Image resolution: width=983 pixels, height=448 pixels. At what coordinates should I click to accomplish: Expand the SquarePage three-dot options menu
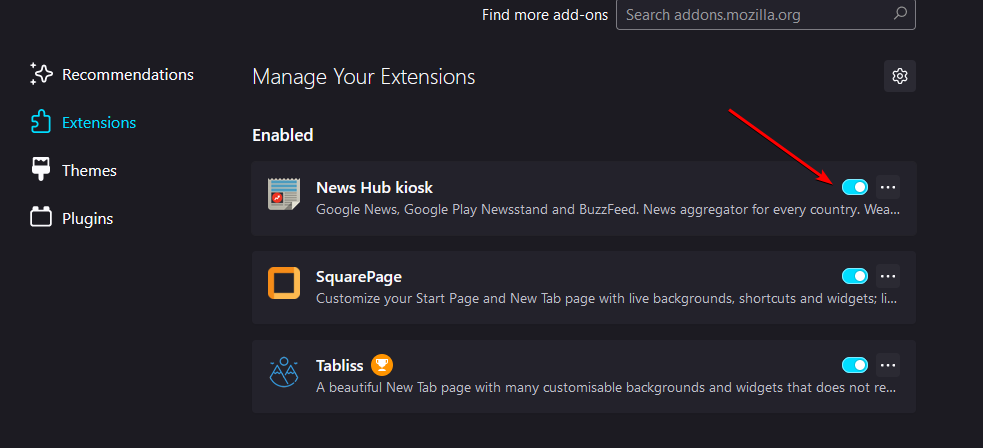(x=888, y=276)
